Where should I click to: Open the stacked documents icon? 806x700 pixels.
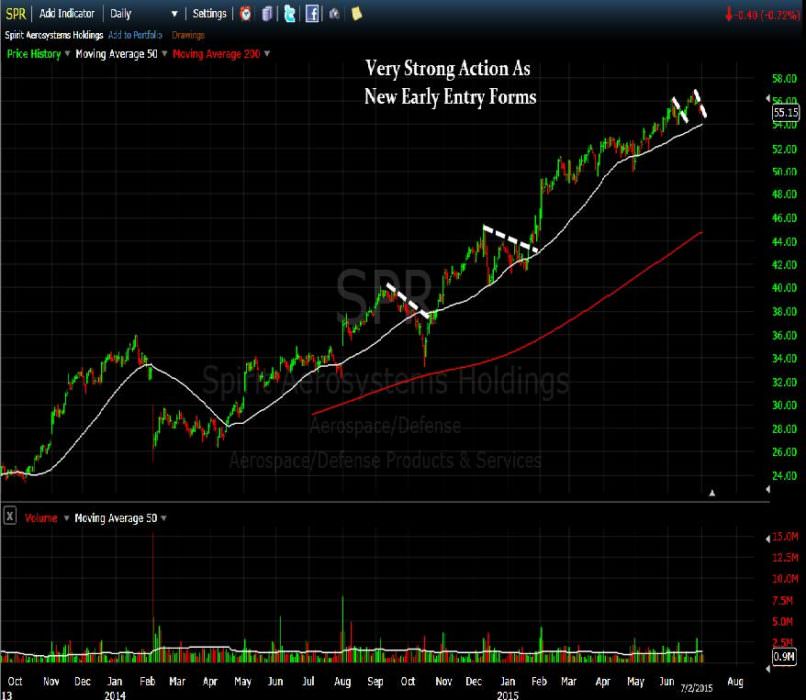click(x=267, y=14)
